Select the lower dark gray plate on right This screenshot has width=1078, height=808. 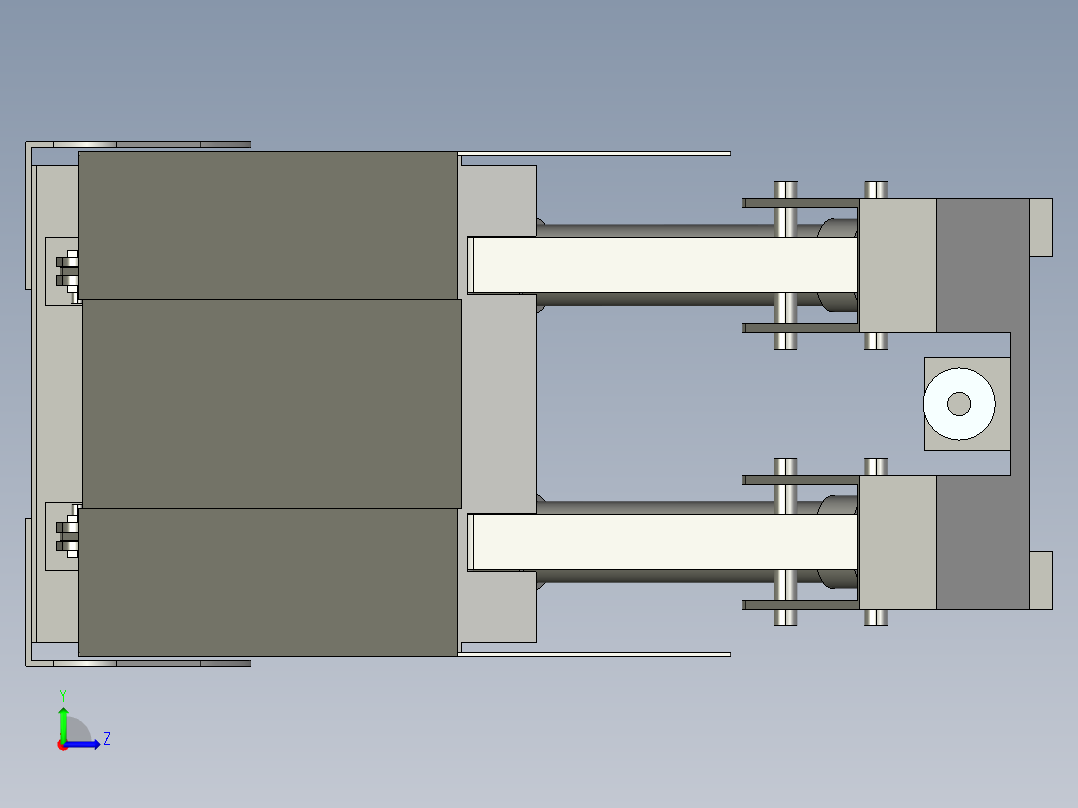click(x=982, y=542)
